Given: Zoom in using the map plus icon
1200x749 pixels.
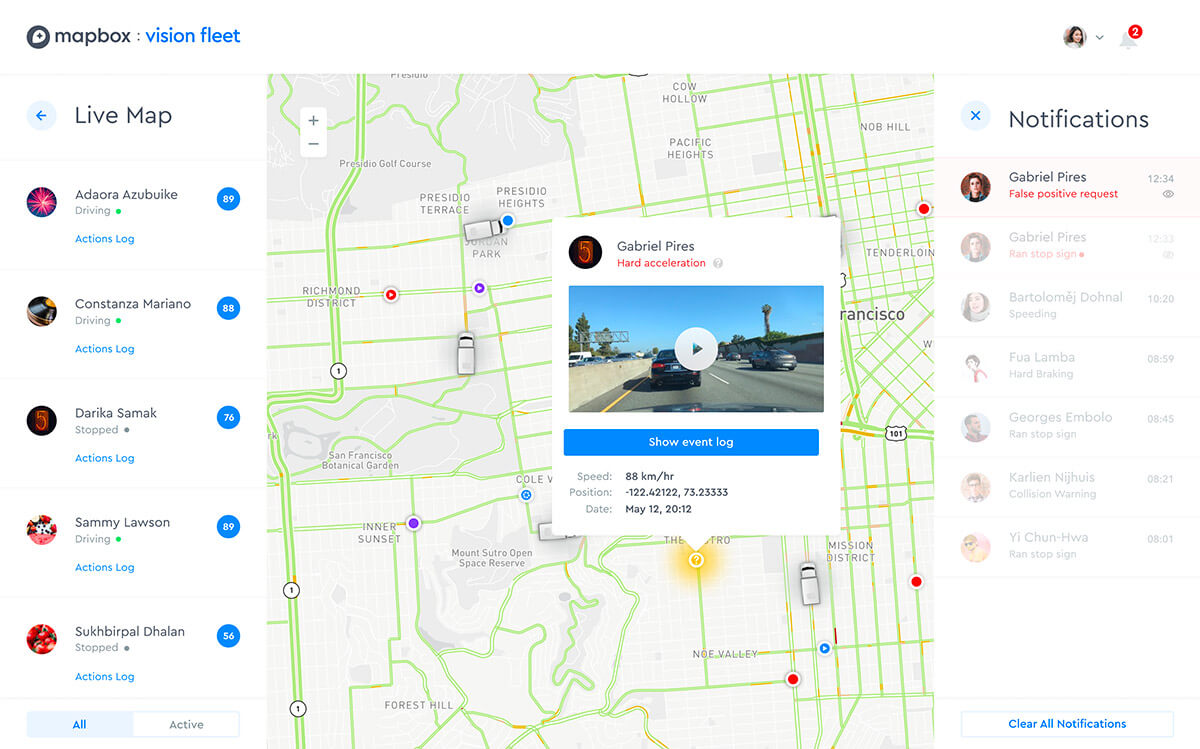Looking at the screenshot, I should tap(313, 119).
